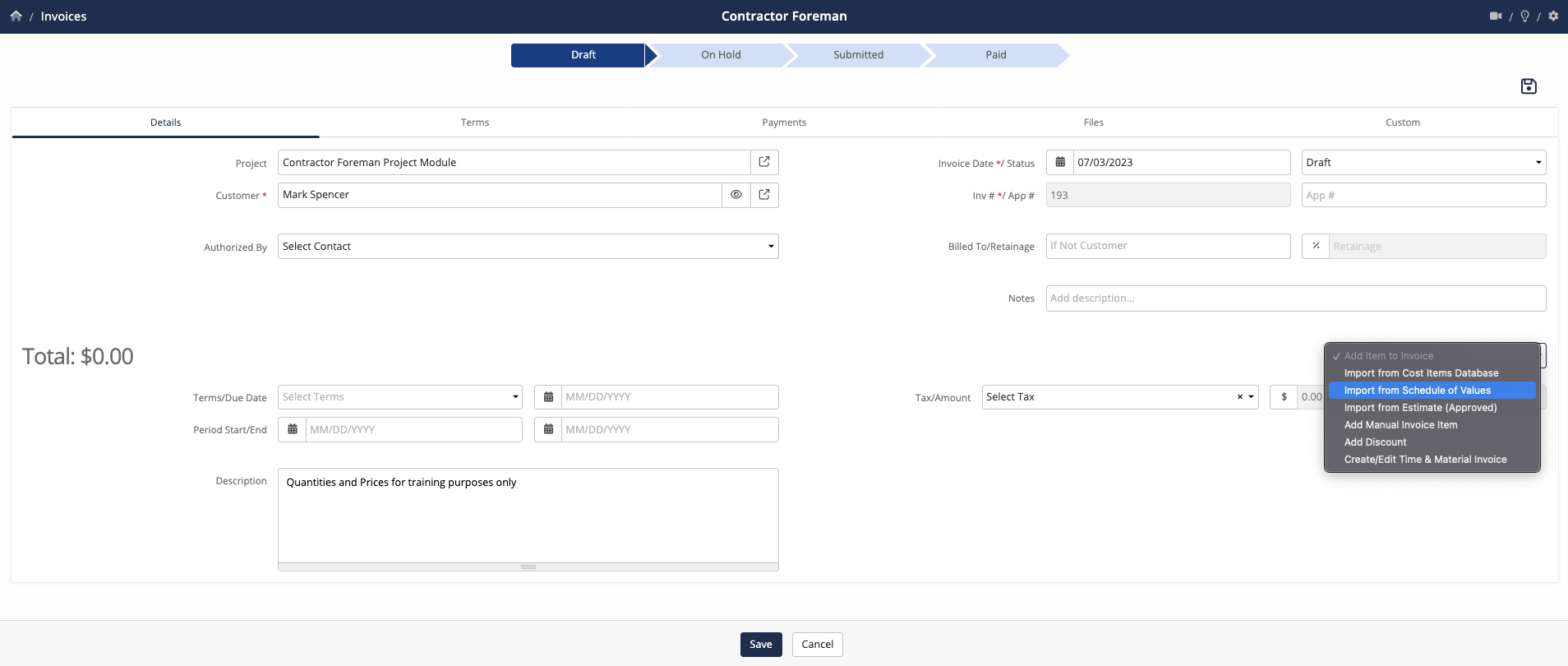
Task: Click the floppy disk save icon
Action: [x=1529, y=86]
